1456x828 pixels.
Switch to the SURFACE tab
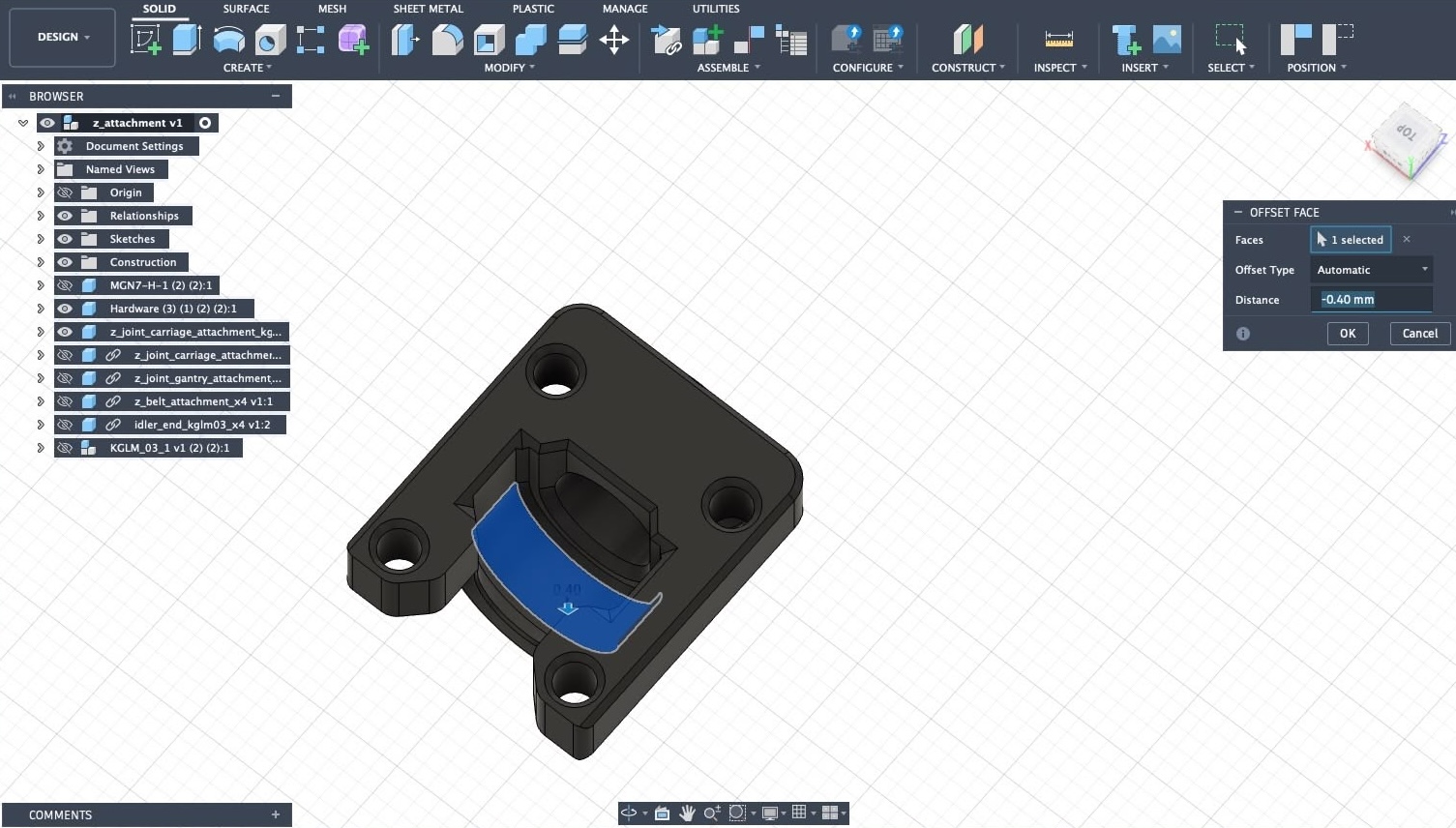tap(246, 9)
